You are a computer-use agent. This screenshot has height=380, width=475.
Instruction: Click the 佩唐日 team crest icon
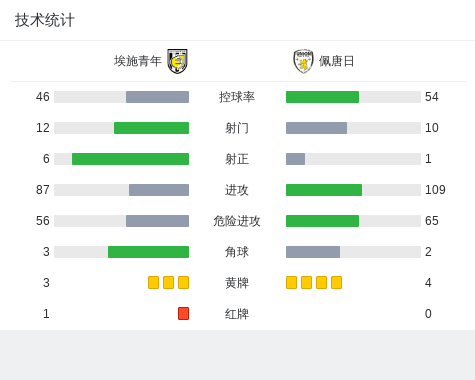[303, 61]
